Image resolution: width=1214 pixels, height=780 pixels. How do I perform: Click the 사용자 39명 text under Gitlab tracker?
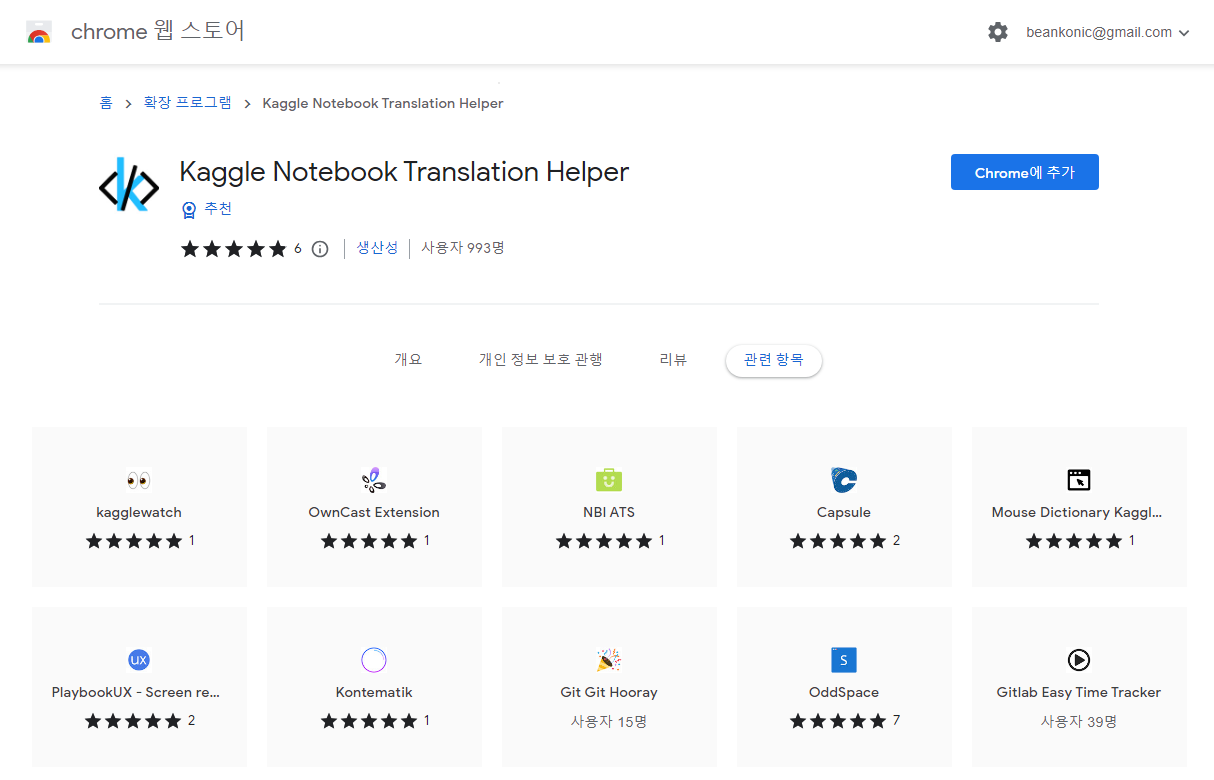click(1079, 721)
